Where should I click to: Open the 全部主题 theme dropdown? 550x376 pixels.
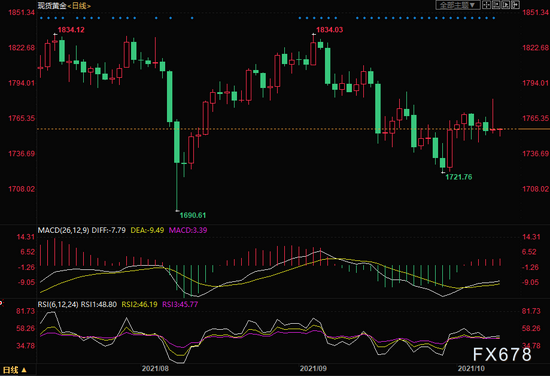pos(457,5)
